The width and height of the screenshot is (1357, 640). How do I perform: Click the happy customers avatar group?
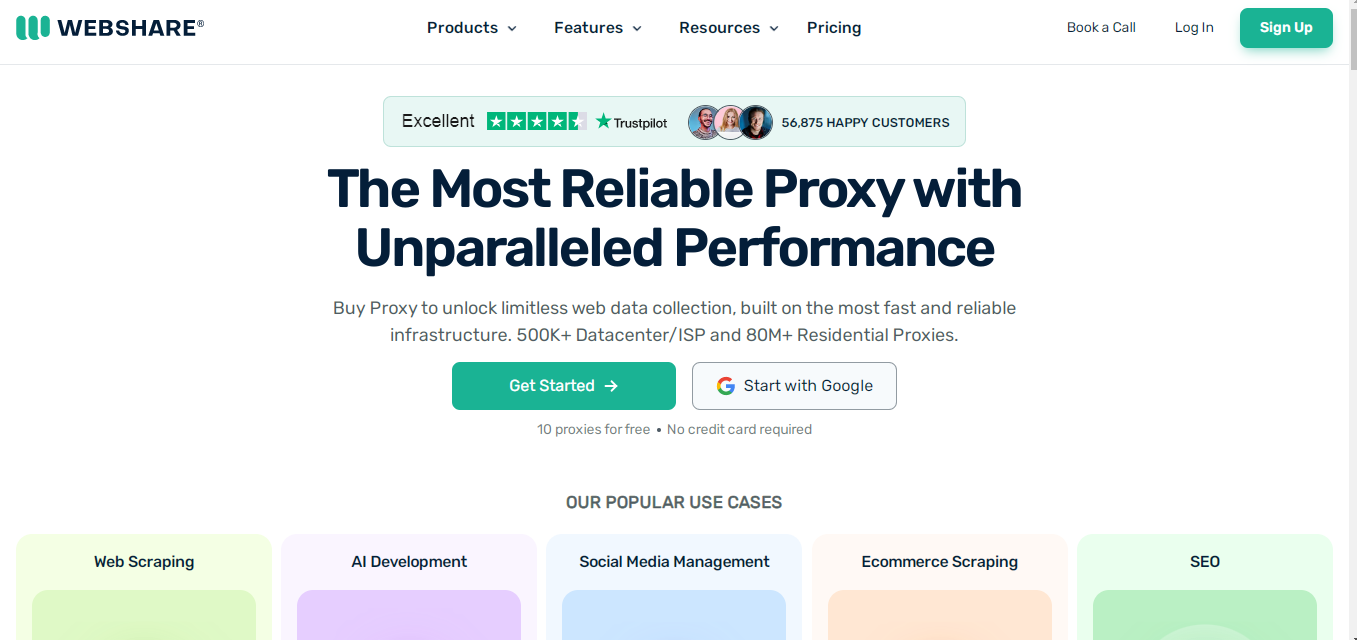730,122
